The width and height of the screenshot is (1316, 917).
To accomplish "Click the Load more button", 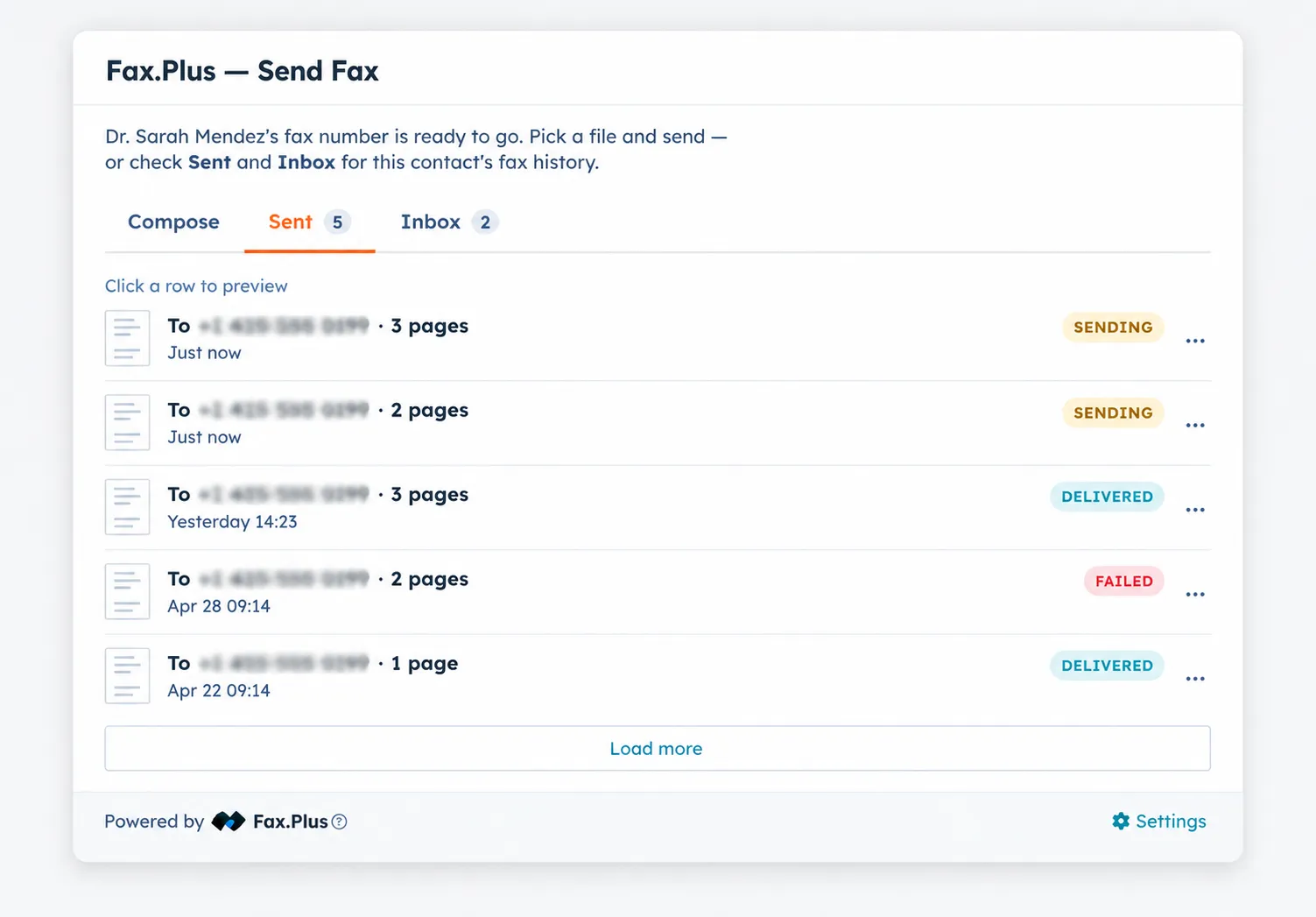I will tap(658, 749).
